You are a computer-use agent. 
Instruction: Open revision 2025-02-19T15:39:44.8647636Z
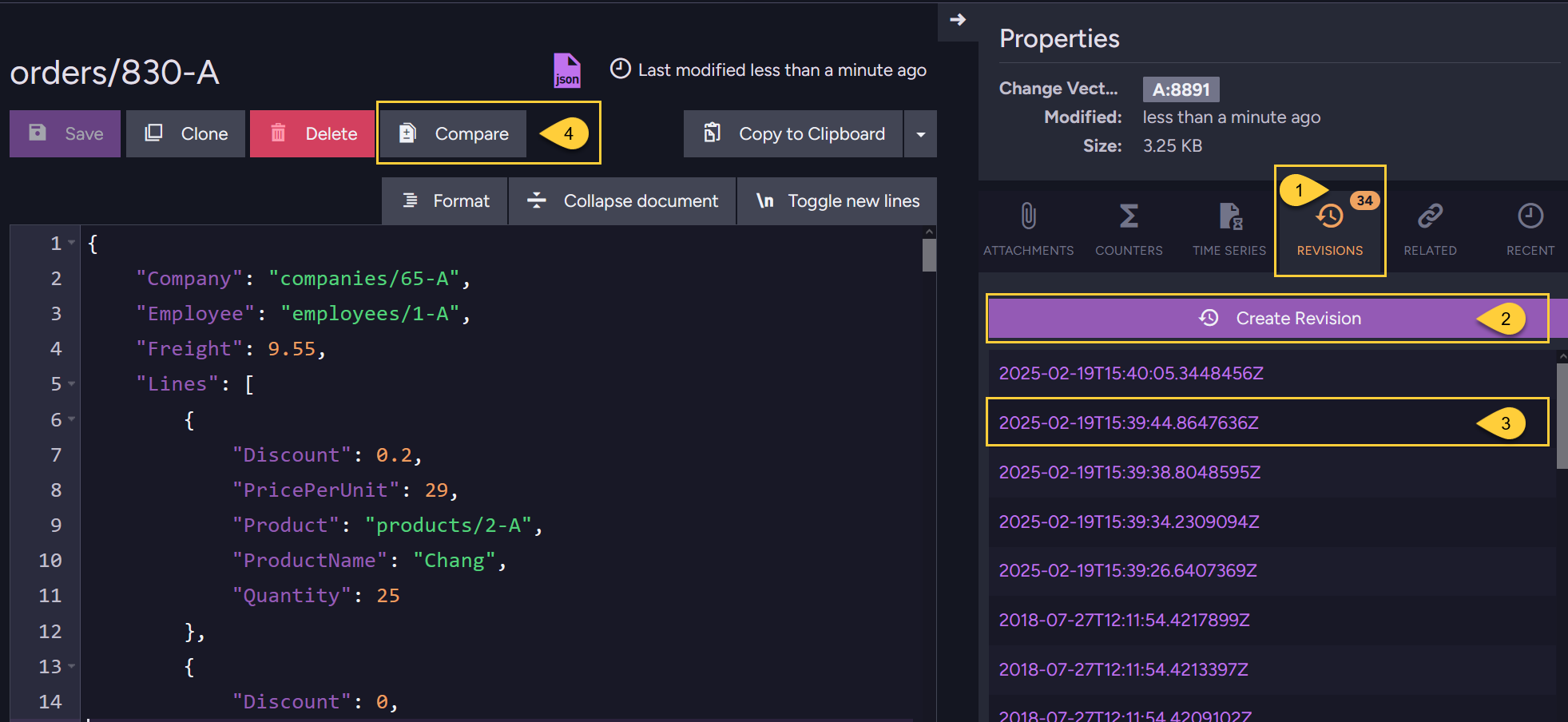[1129, 422]
